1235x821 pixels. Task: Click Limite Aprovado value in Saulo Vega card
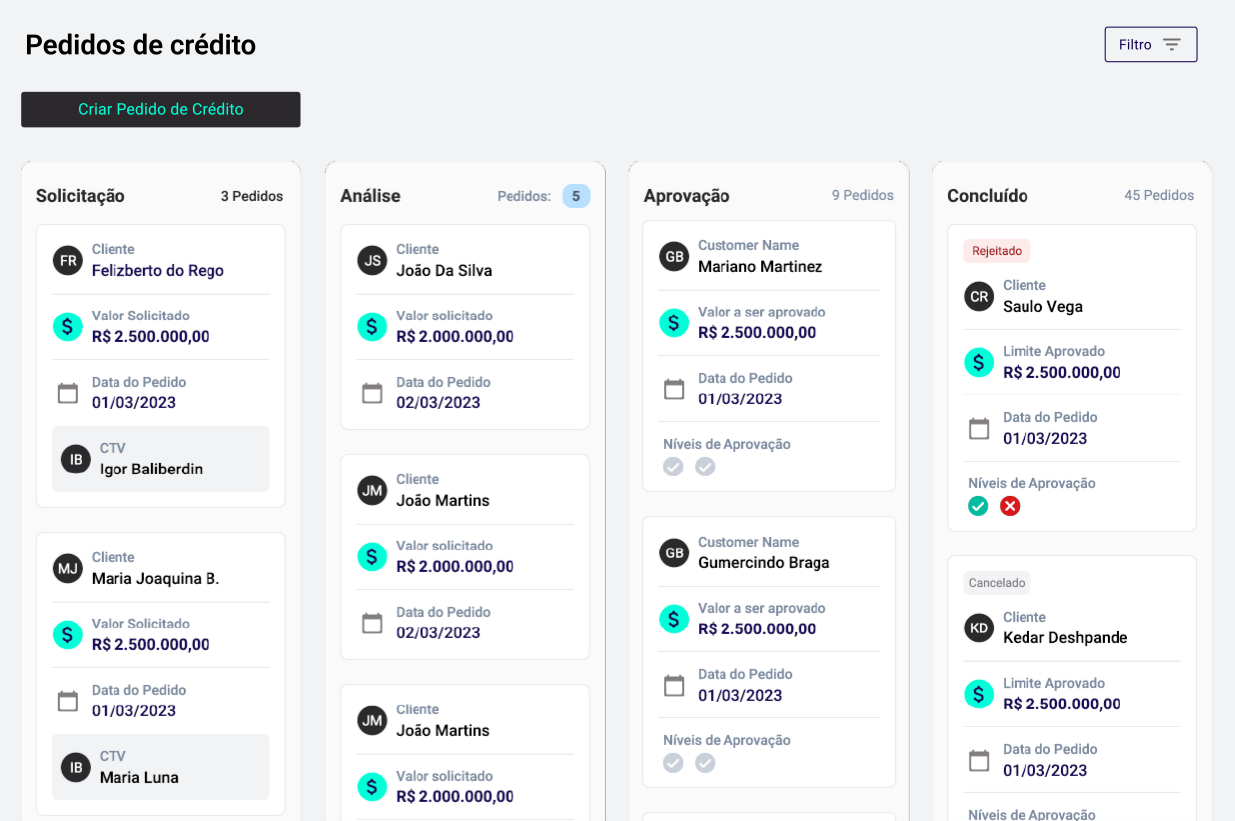(x=1062, y=373)
